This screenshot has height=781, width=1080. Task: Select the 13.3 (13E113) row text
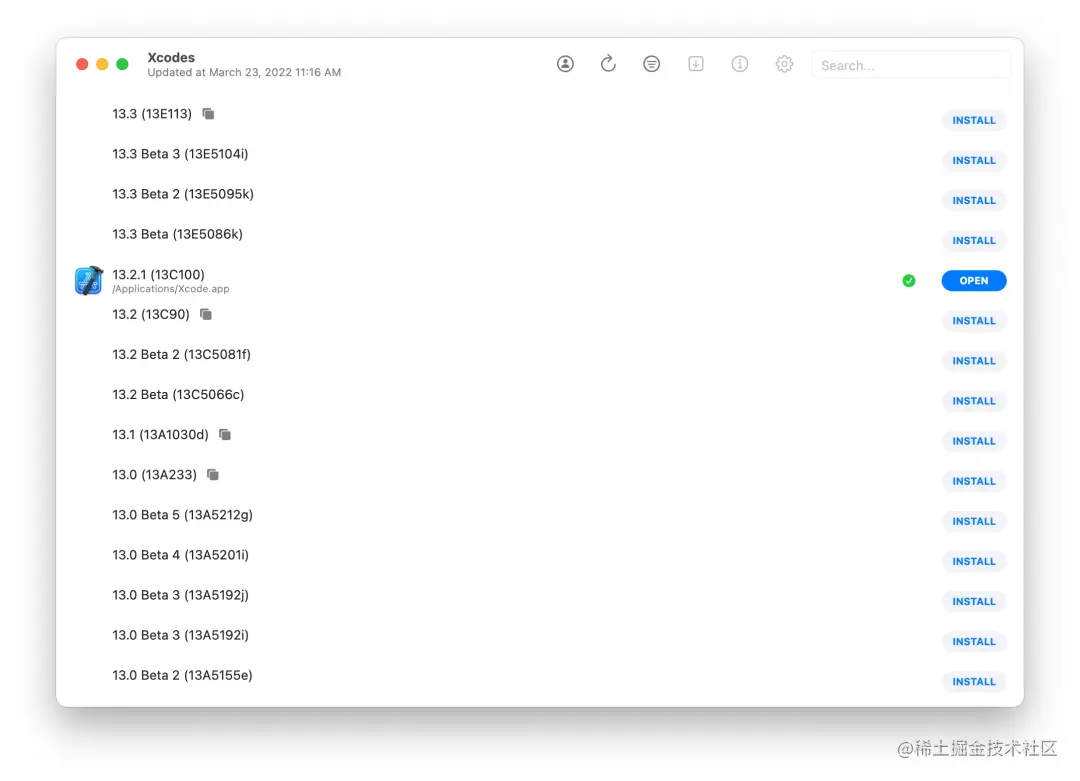click(152, 114)
